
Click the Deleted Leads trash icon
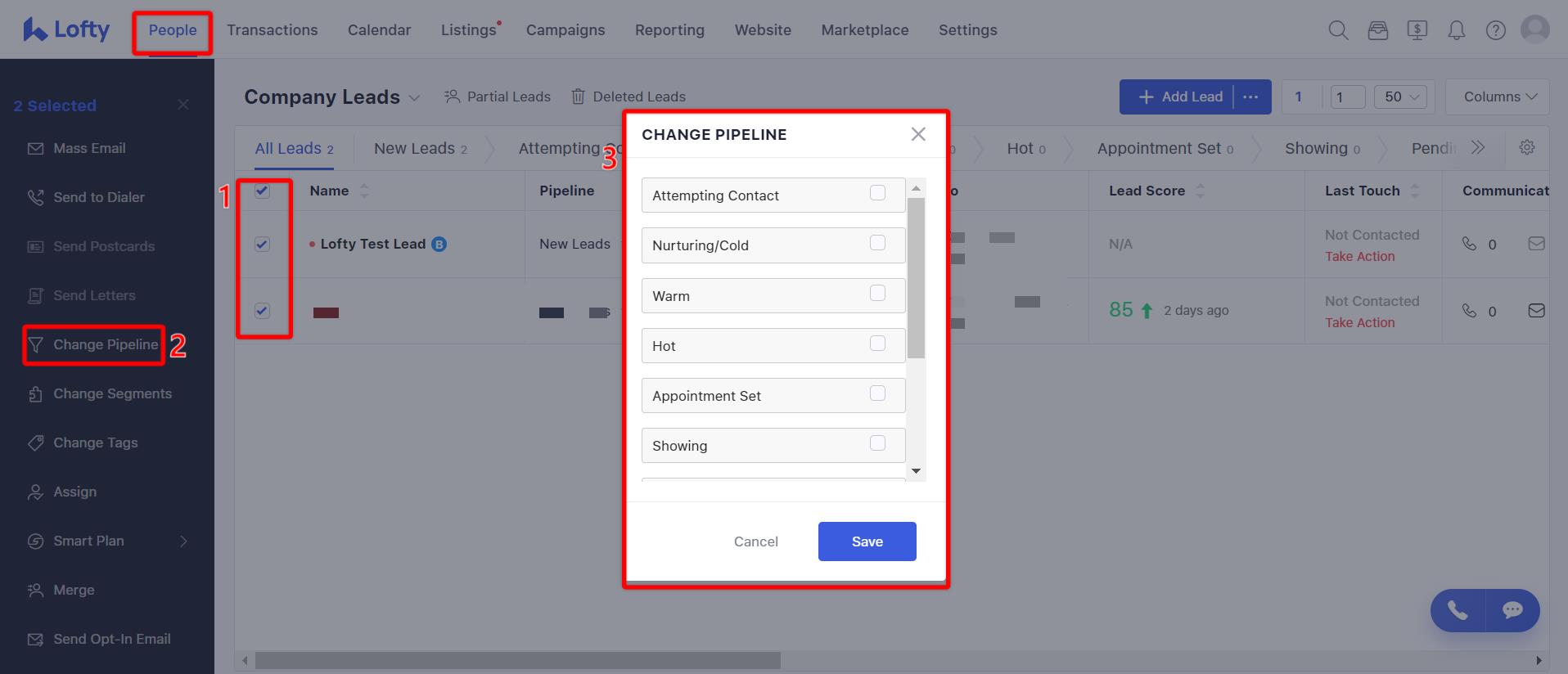tap(578, 97)
